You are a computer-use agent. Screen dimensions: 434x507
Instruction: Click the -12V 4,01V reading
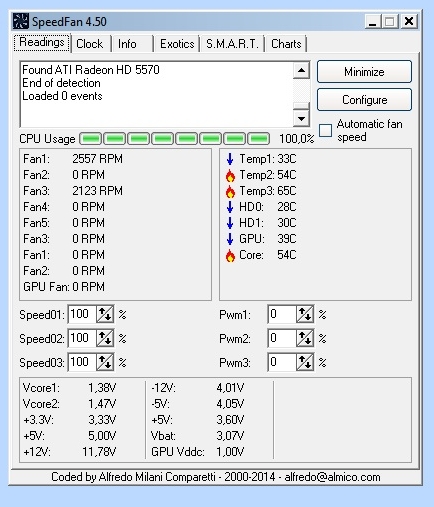pos(197,388)
